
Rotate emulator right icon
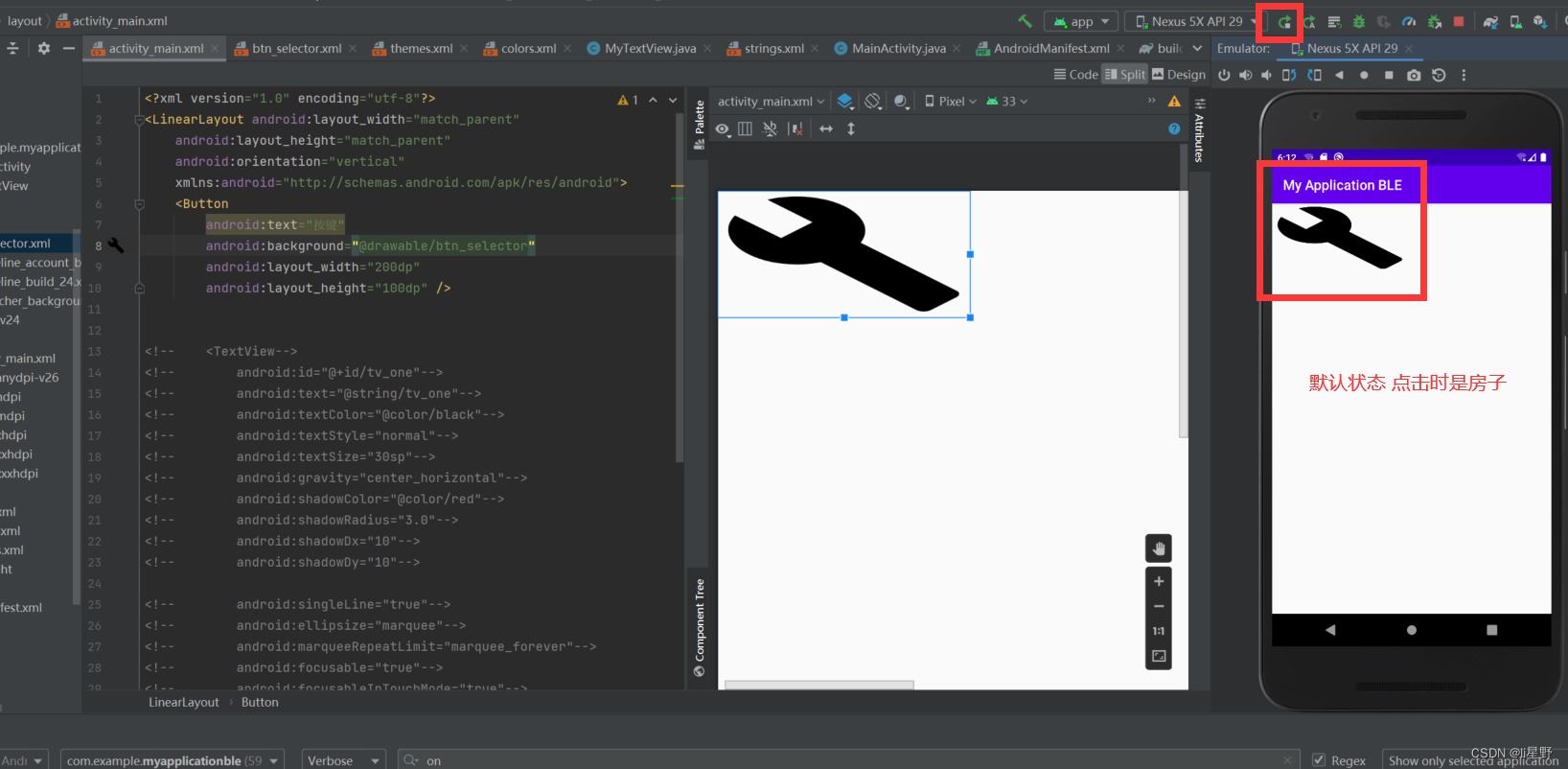click(x=1314, y=75)
